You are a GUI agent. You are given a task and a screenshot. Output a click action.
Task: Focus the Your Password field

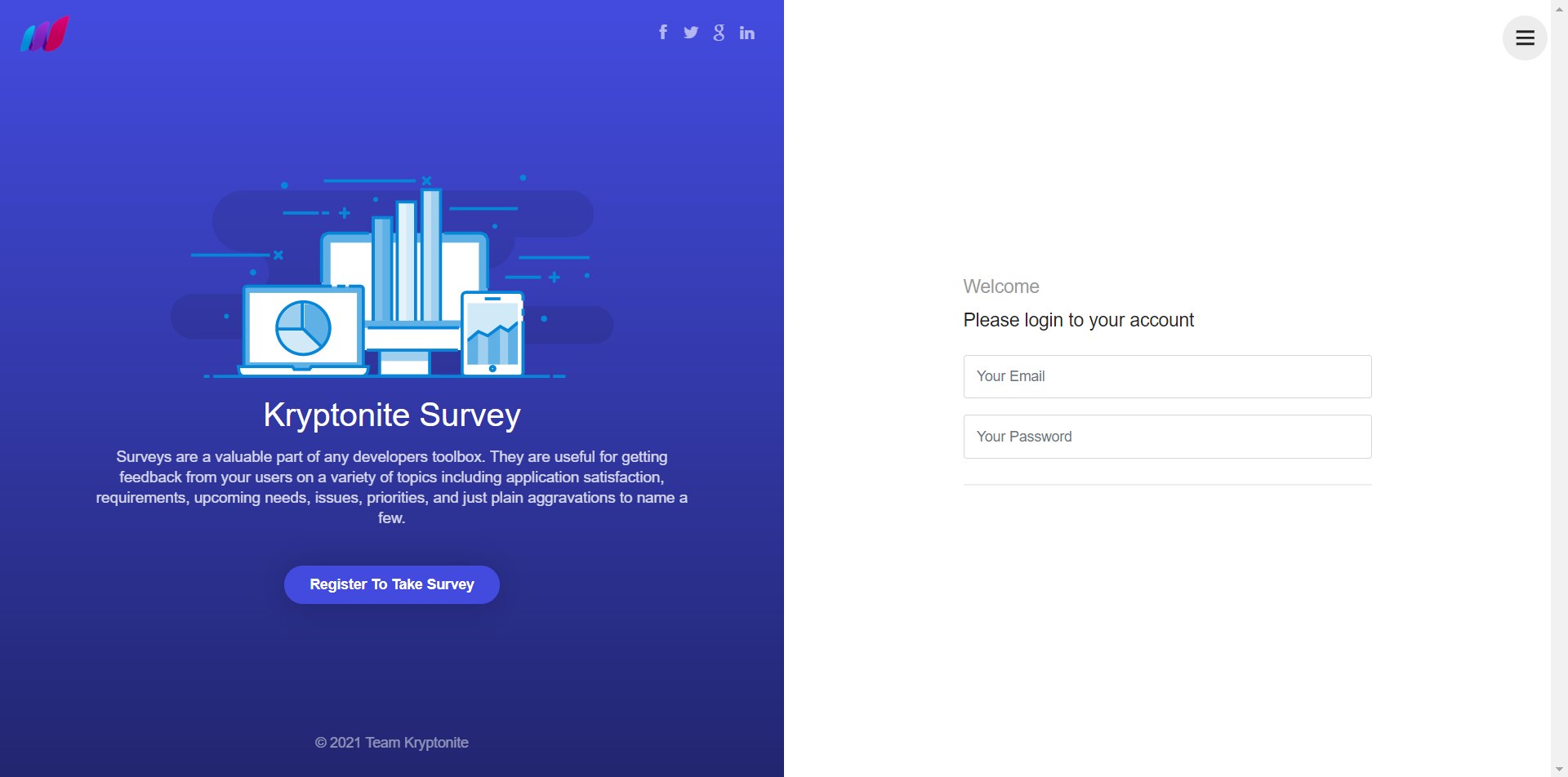1167,437
